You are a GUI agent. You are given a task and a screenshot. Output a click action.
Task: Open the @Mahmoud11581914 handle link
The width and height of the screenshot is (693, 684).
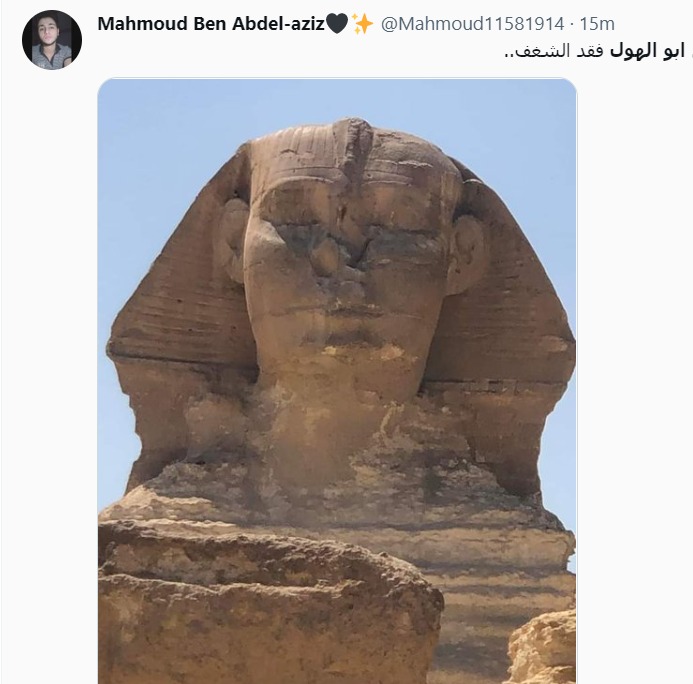[472, 24]
